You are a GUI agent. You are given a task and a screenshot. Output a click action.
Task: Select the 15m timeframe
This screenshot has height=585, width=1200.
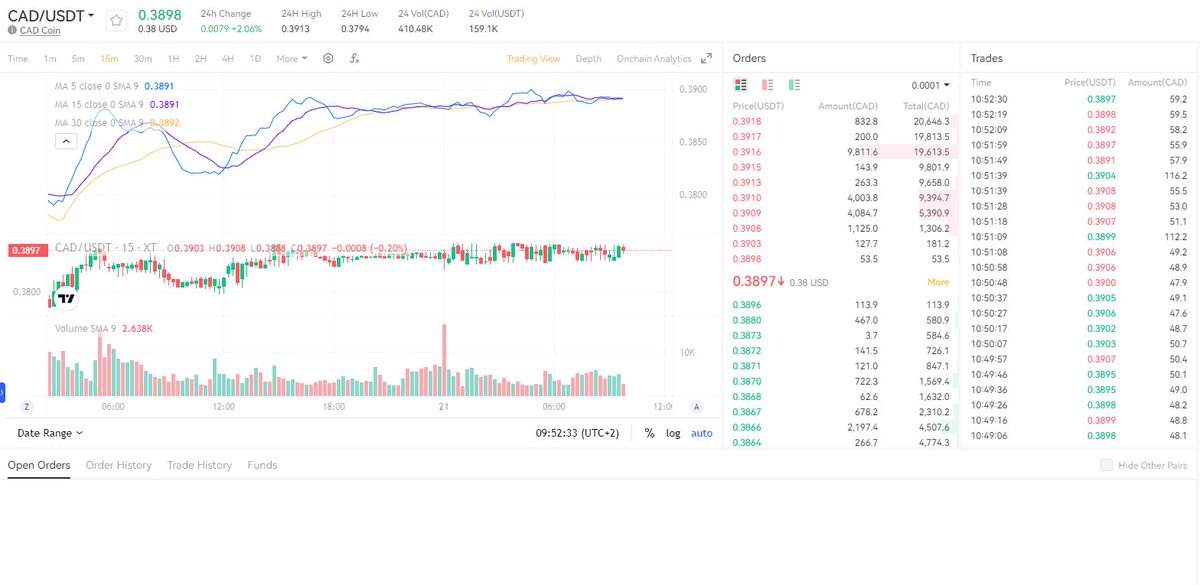(109, 59)
